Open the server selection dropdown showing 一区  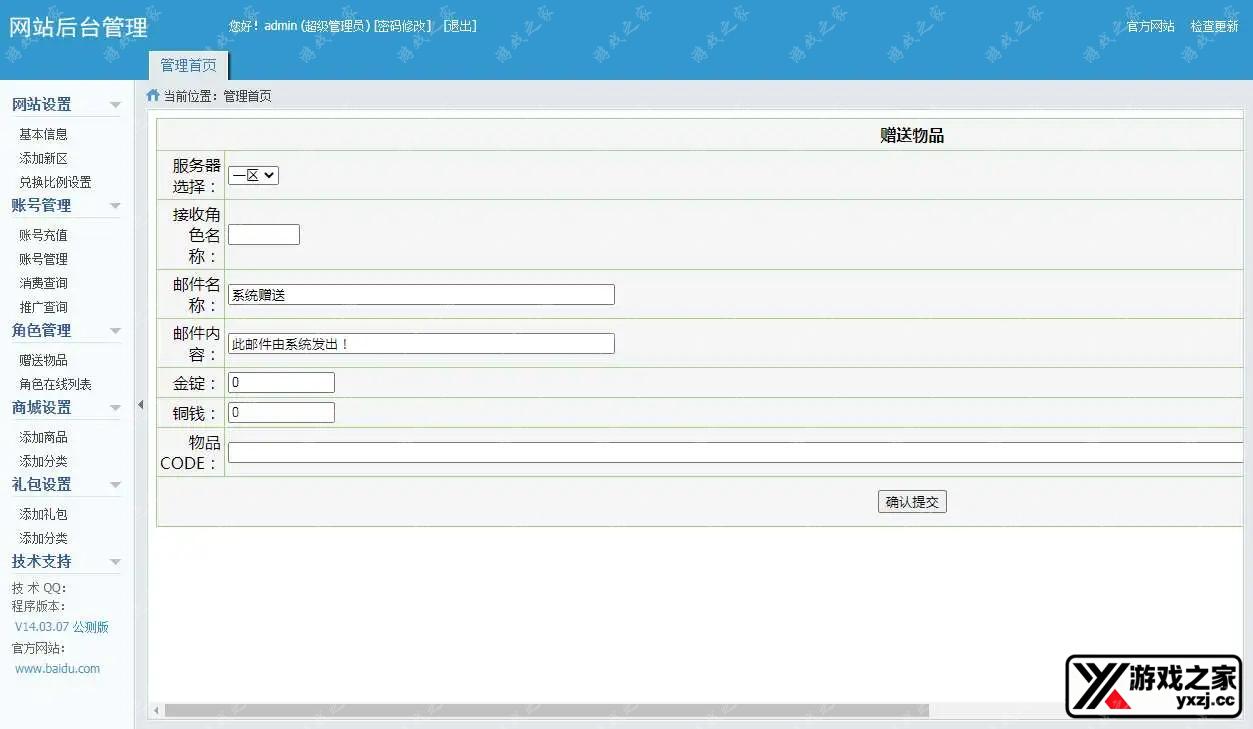coord(253,175)
